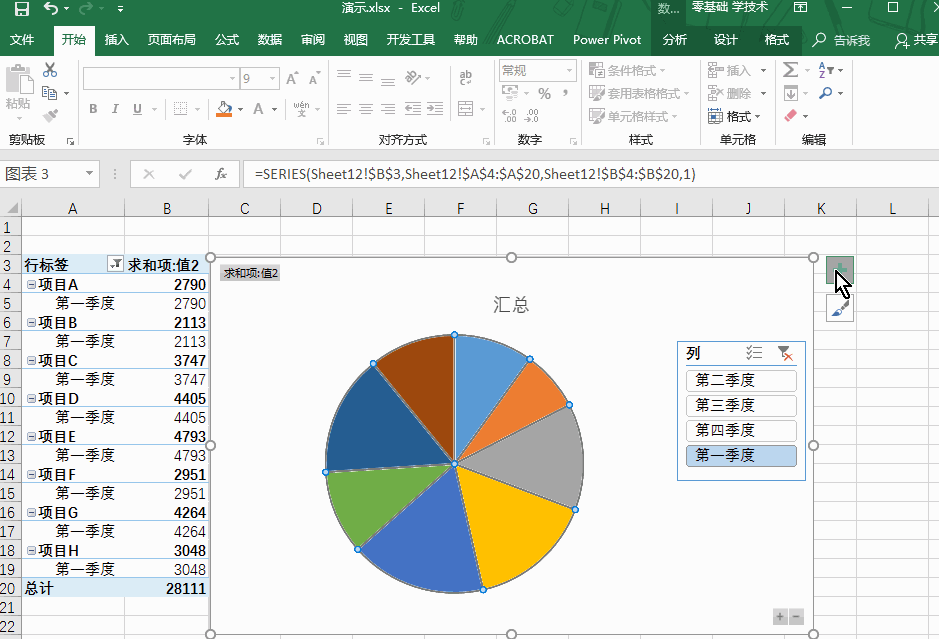Toggle top vertical alignment

[x=344, y=74]
